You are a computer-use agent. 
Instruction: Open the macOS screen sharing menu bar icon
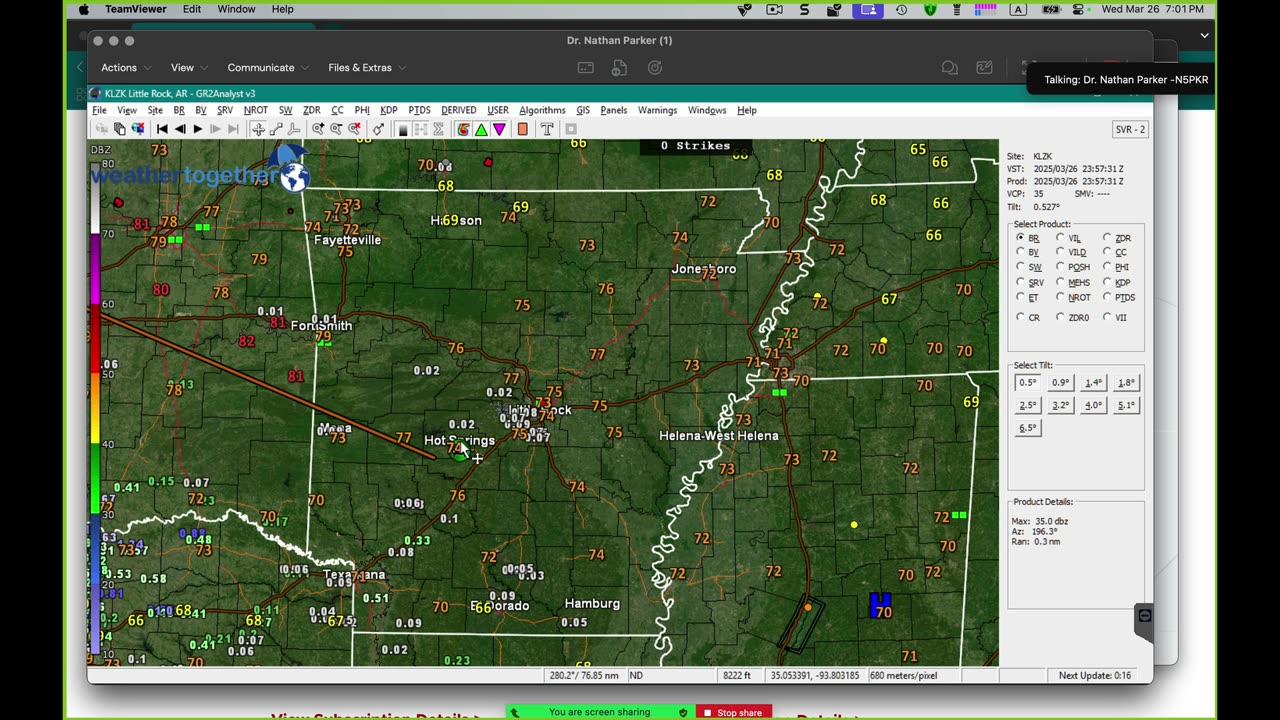(x=867, y=9)
